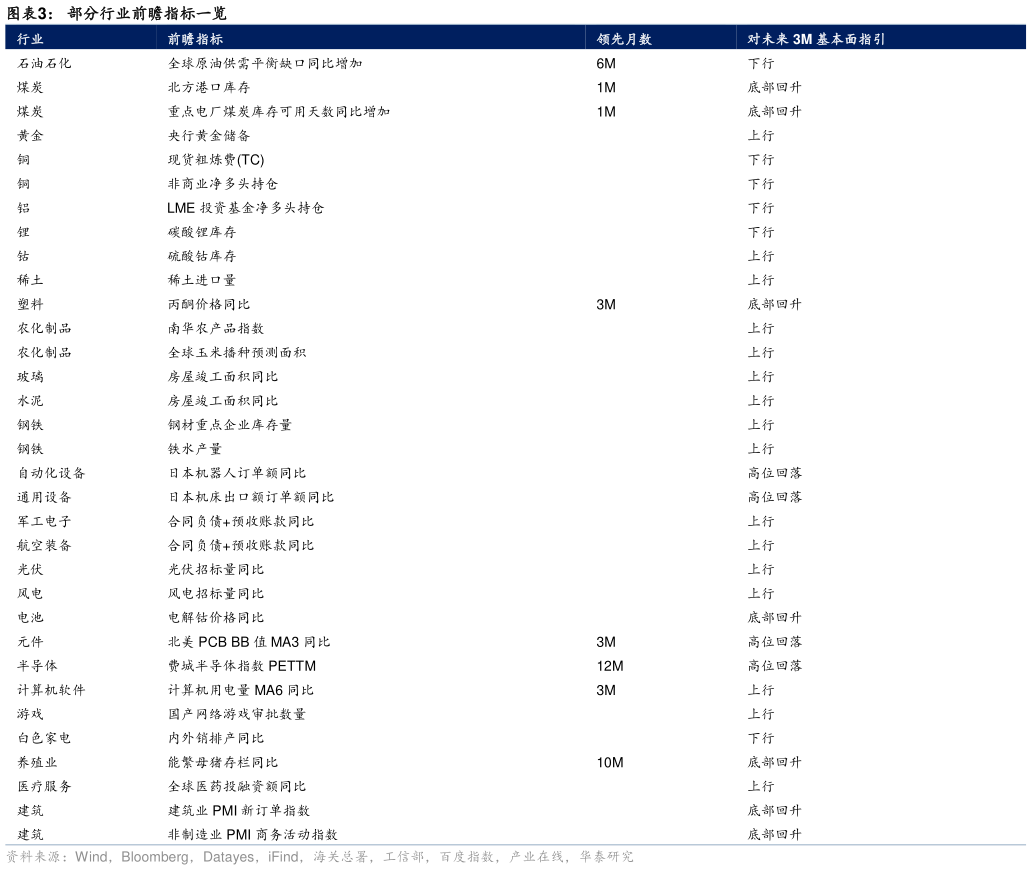This screenshot has height=870, width=1032.
Task: Select 产业在线 in the source footnote
Action: [536, 857]
